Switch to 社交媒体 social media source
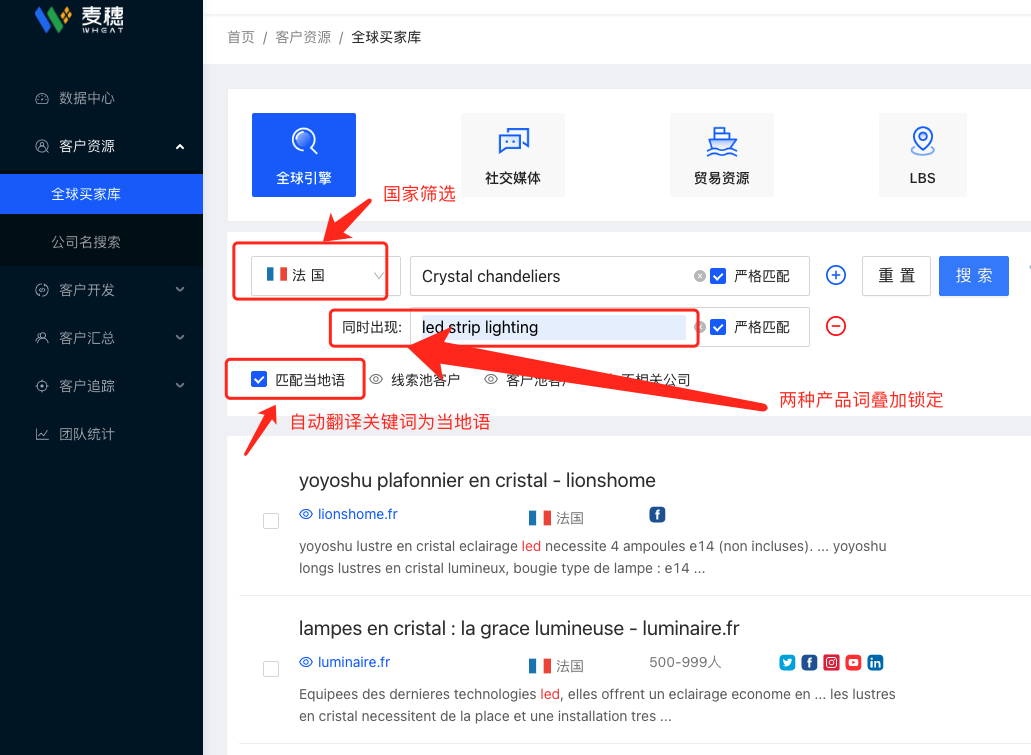This screenshot has width=1031, height=755. point(512,155)
